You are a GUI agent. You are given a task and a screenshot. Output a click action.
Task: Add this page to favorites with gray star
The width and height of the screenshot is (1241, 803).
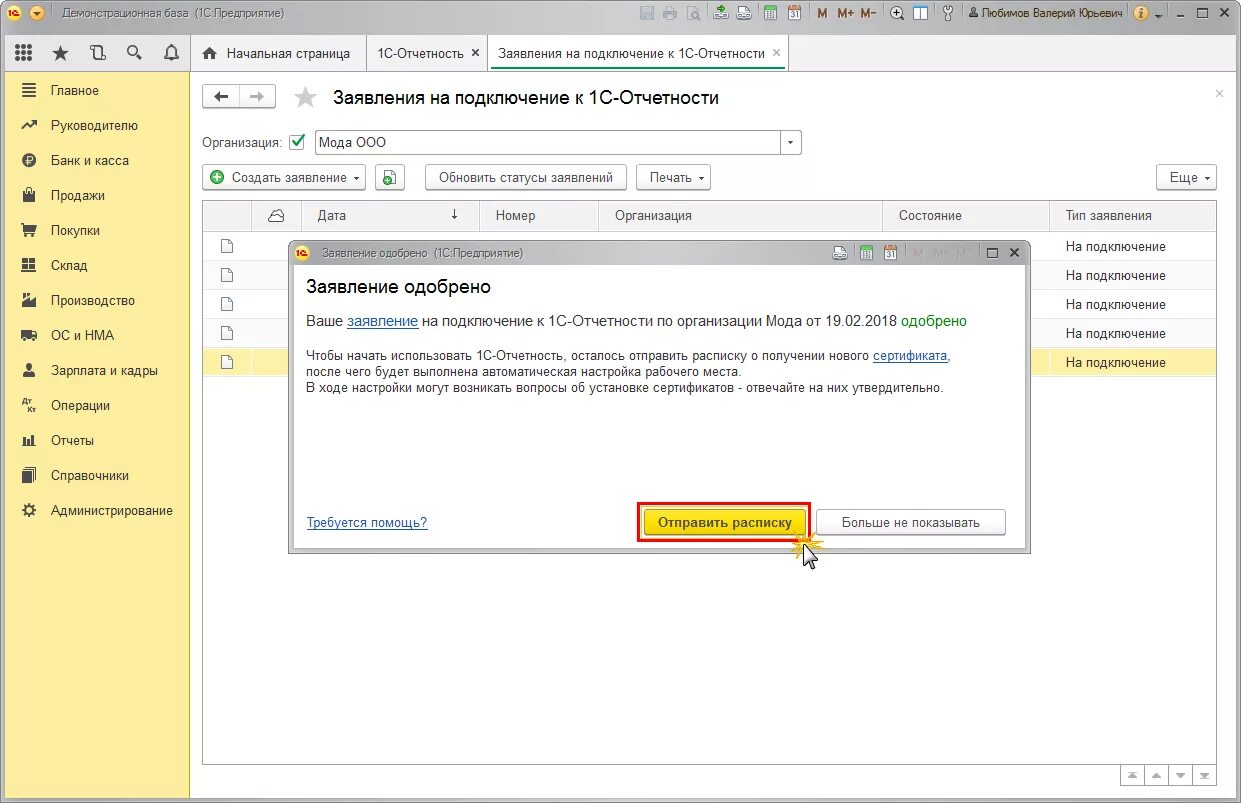(305, 97)
